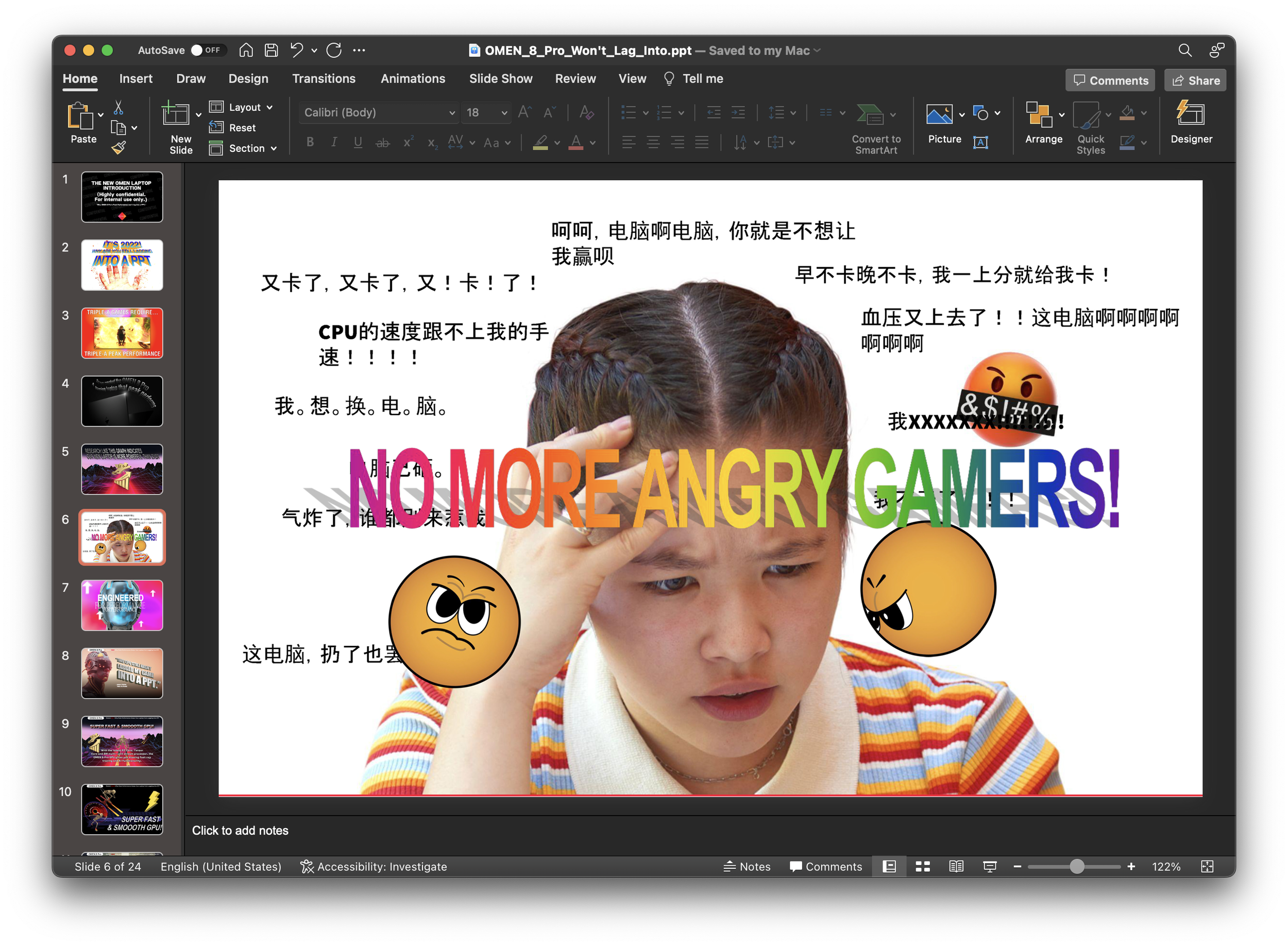Undo the last action
Viewport: 1288px width, 946px height.
coord(297,50)
